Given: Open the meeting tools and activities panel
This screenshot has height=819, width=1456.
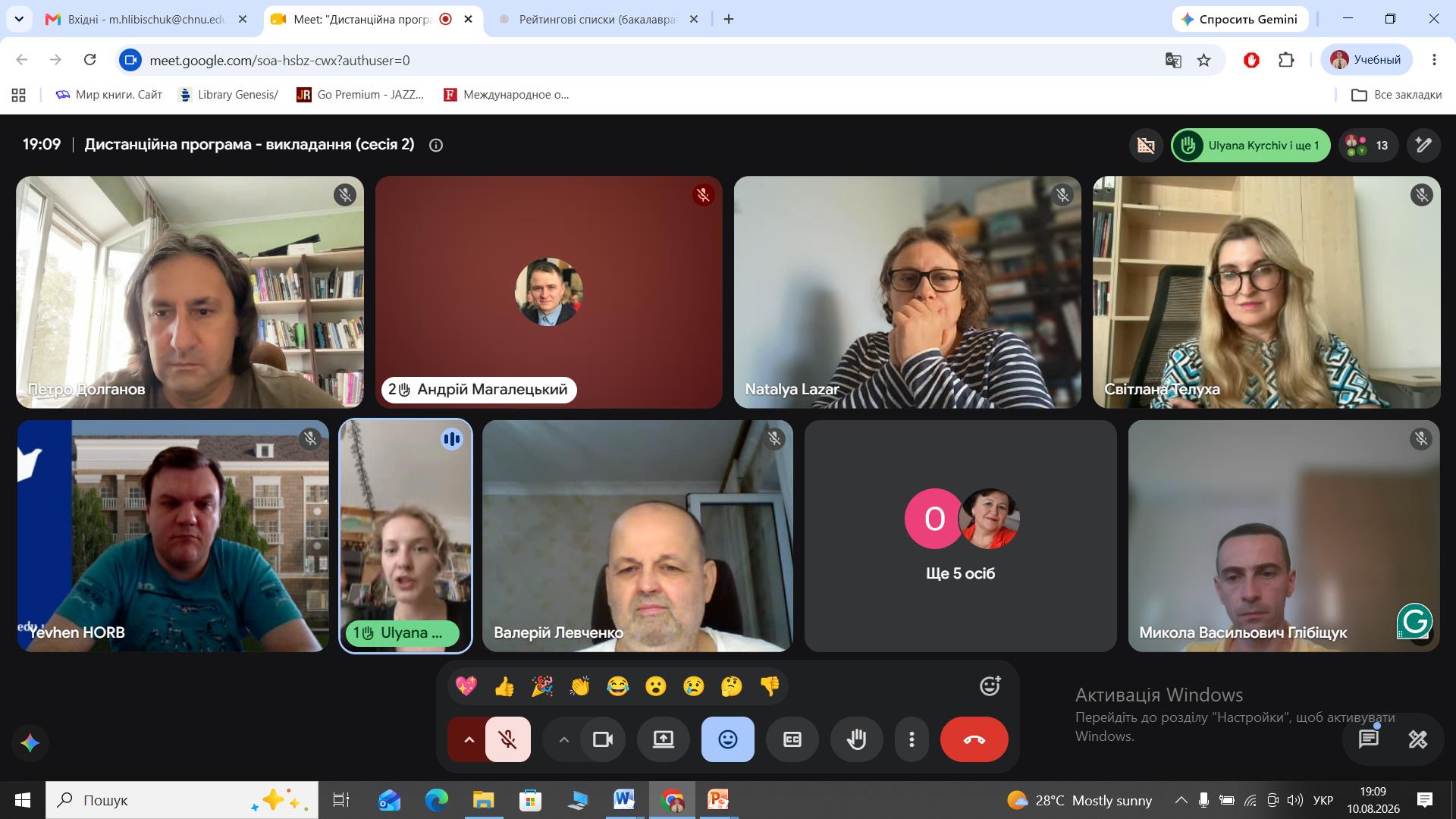Looking at the screenshot, I should tap(1417, 739).
